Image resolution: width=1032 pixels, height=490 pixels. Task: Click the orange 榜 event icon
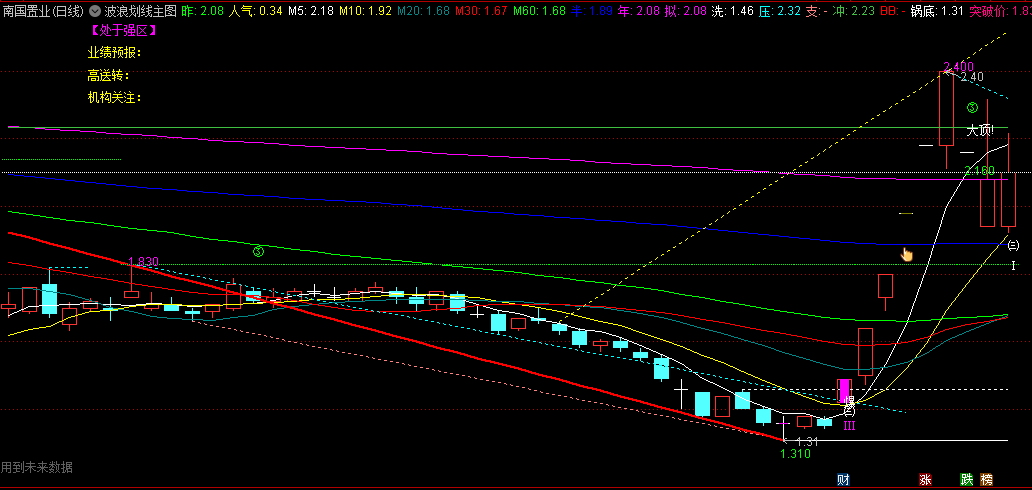tap(987, 479)
